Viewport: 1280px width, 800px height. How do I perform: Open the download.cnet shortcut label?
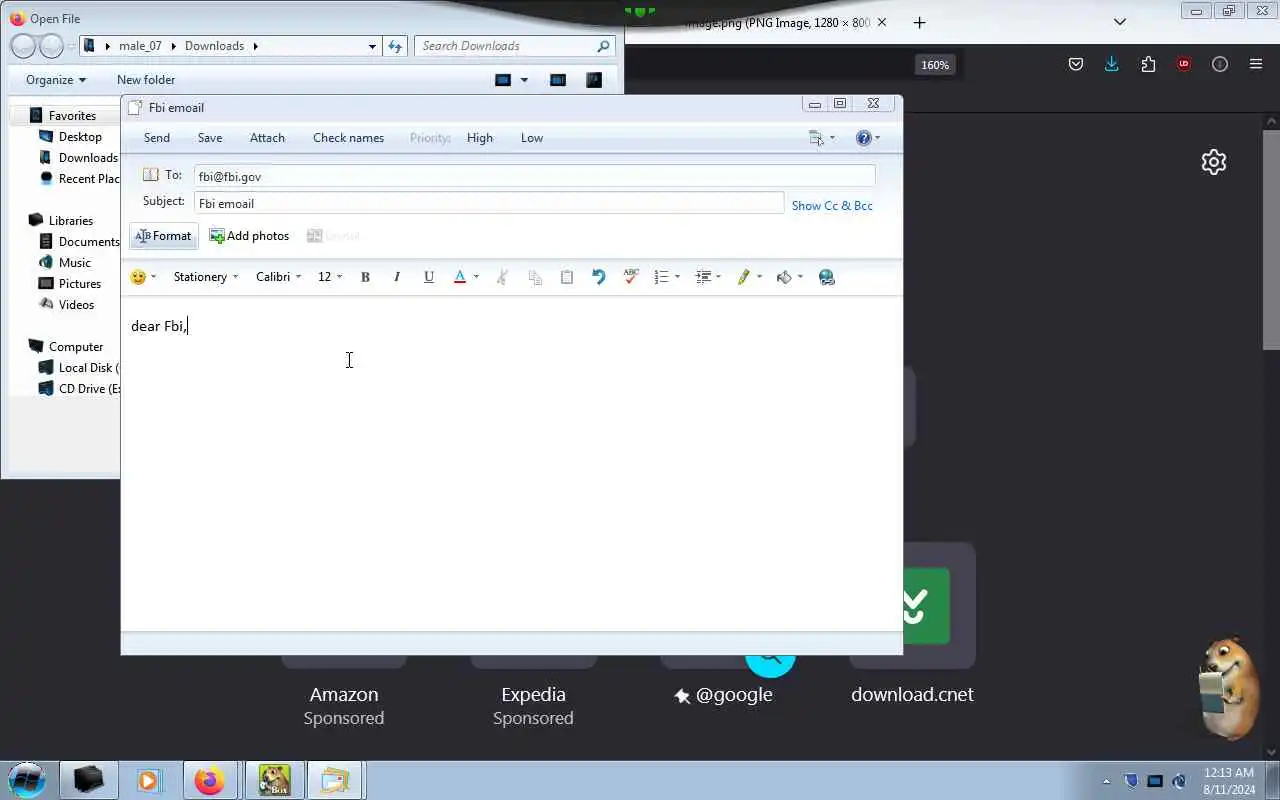[x=912, y=694]
